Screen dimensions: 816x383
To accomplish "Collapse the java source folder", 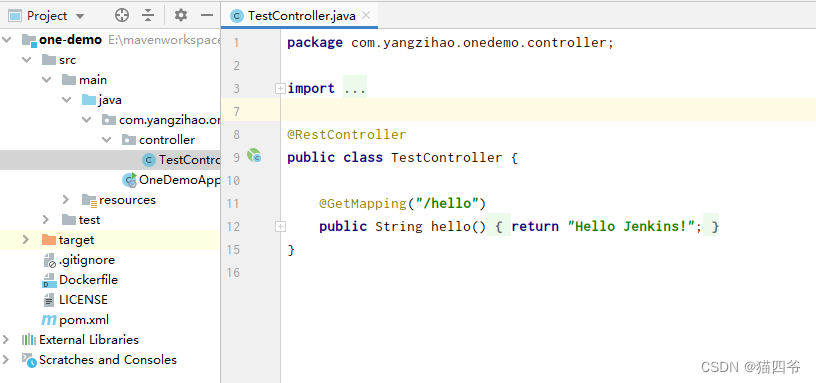I will 67,100.
